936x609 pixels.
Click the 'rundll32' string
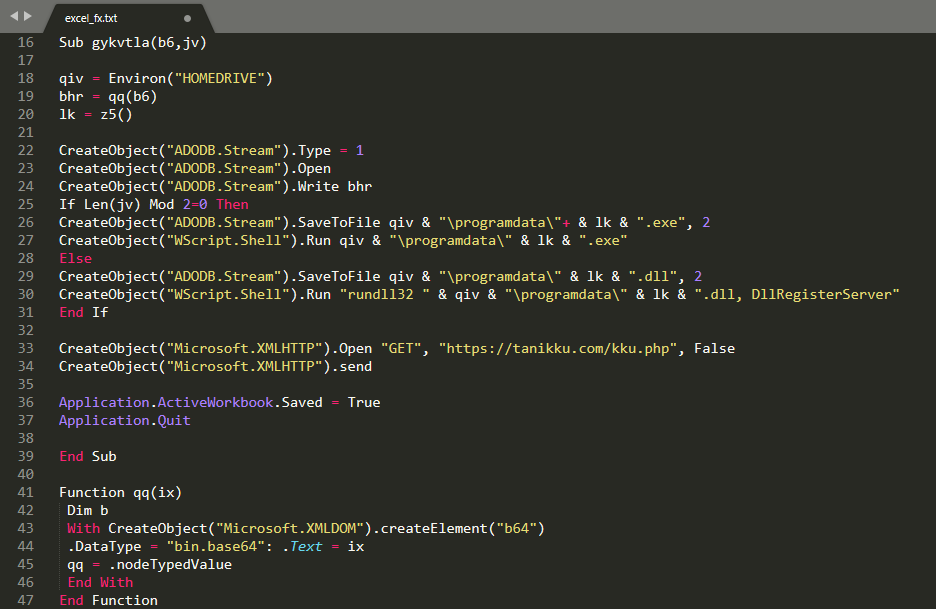tap(384, 294)
